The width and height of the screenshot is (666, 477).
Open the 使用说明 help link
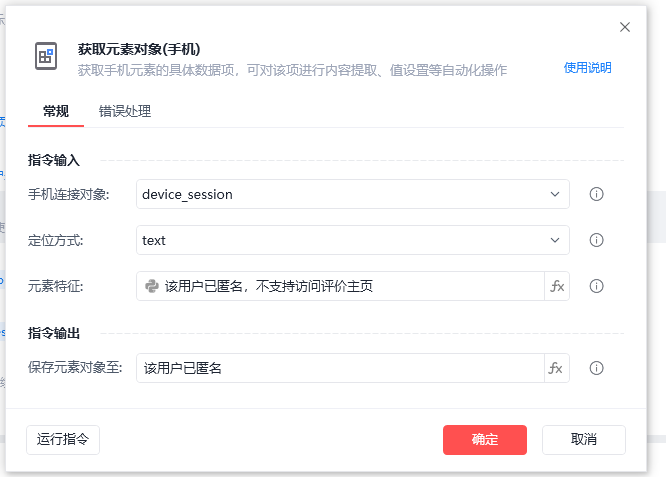[x=587, y=68]
